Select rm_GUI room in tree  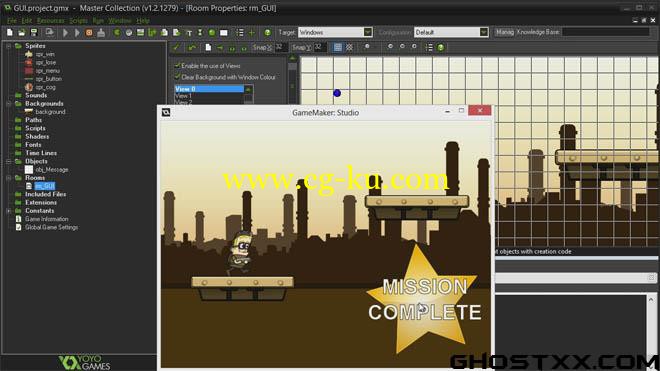45,186
